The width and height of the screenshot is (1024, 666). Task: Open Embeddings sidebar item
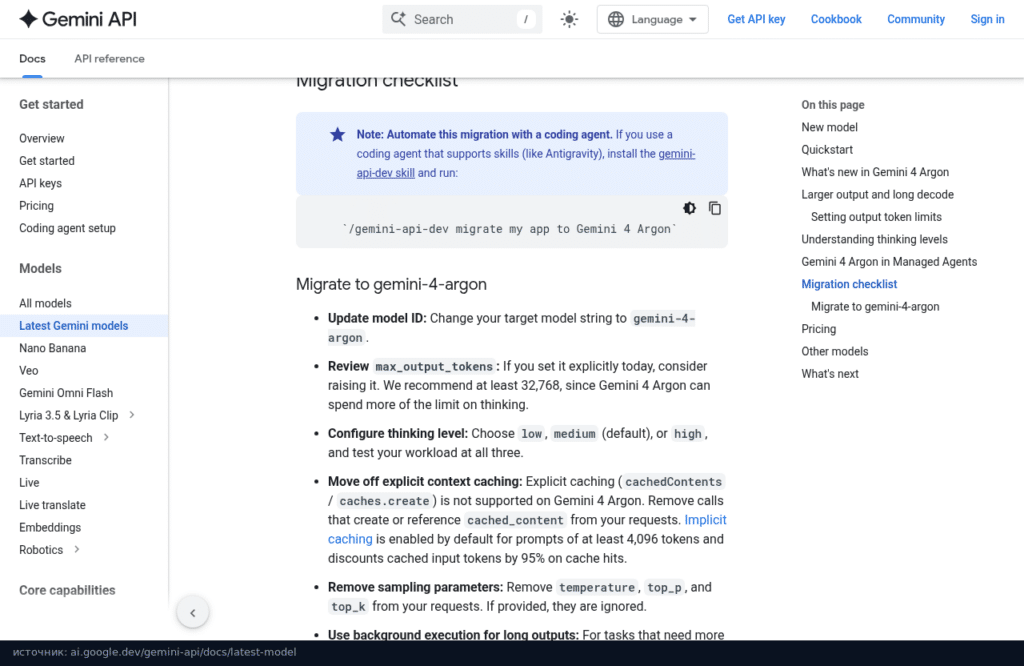point(50,527)
